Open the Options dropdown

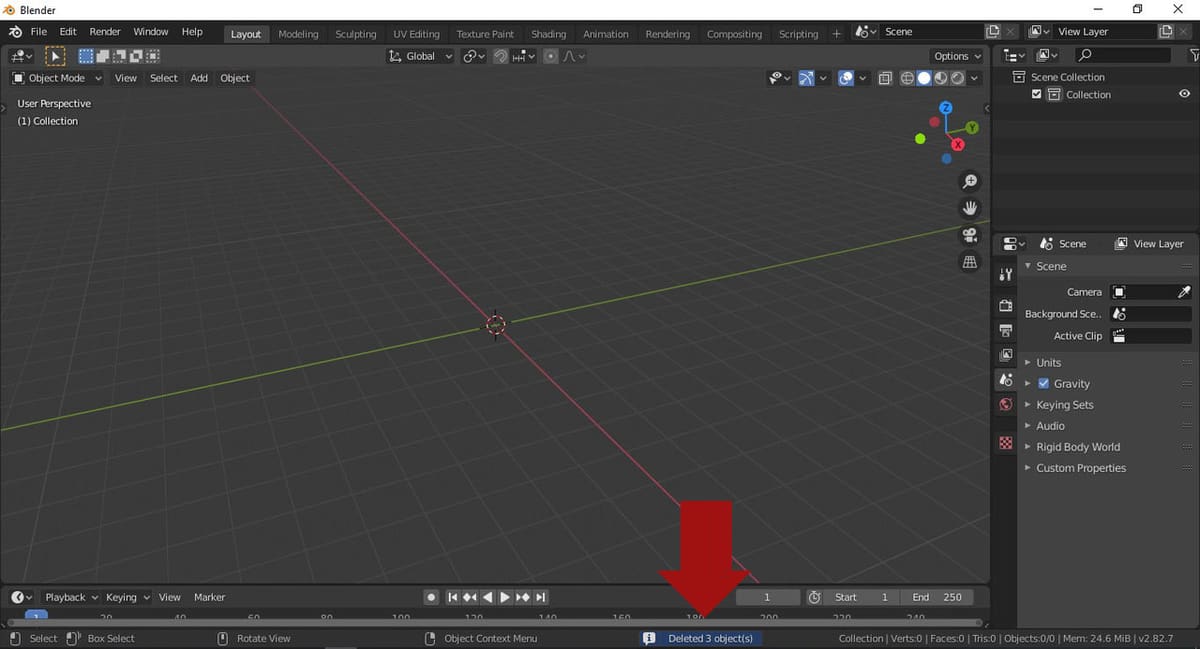(957, 56)
